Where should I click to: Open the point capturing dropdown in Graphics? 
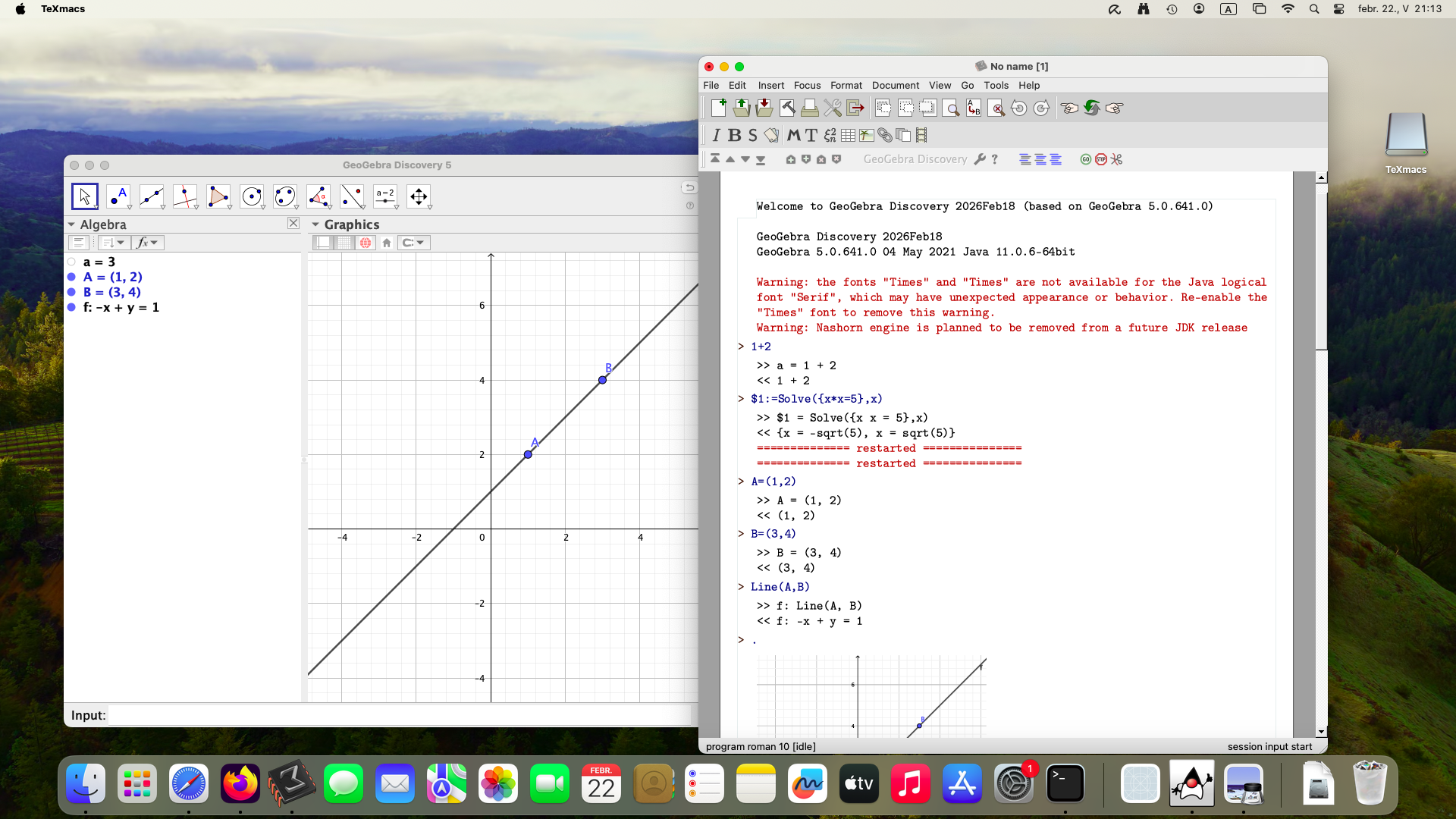coord(414,243)
